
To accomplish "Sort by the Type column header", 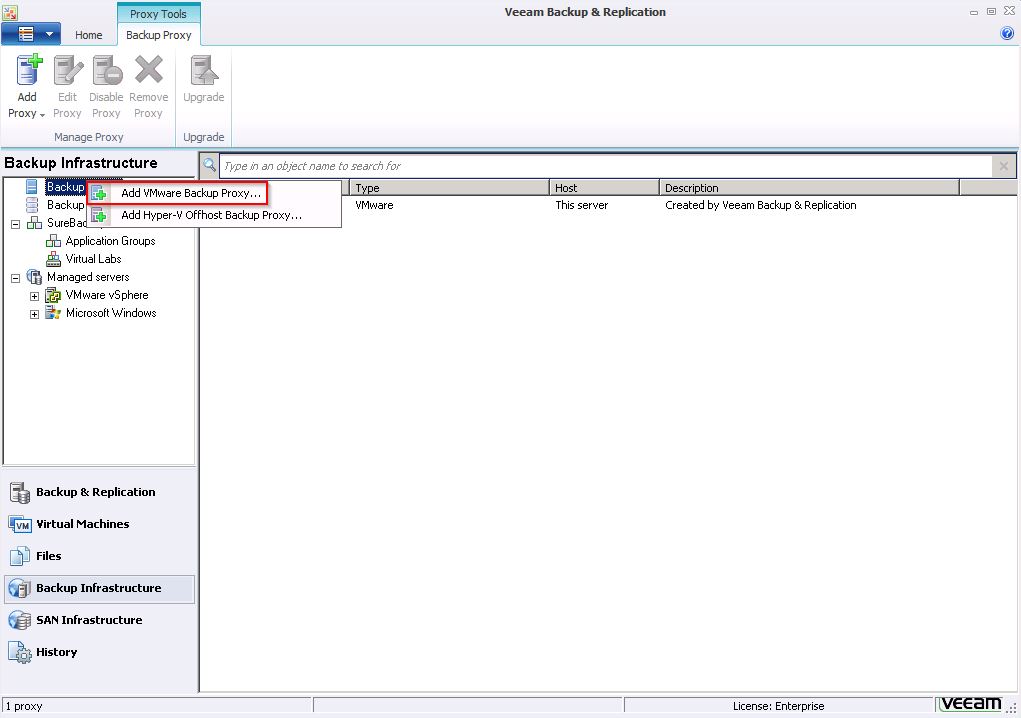I will point(450,187).
